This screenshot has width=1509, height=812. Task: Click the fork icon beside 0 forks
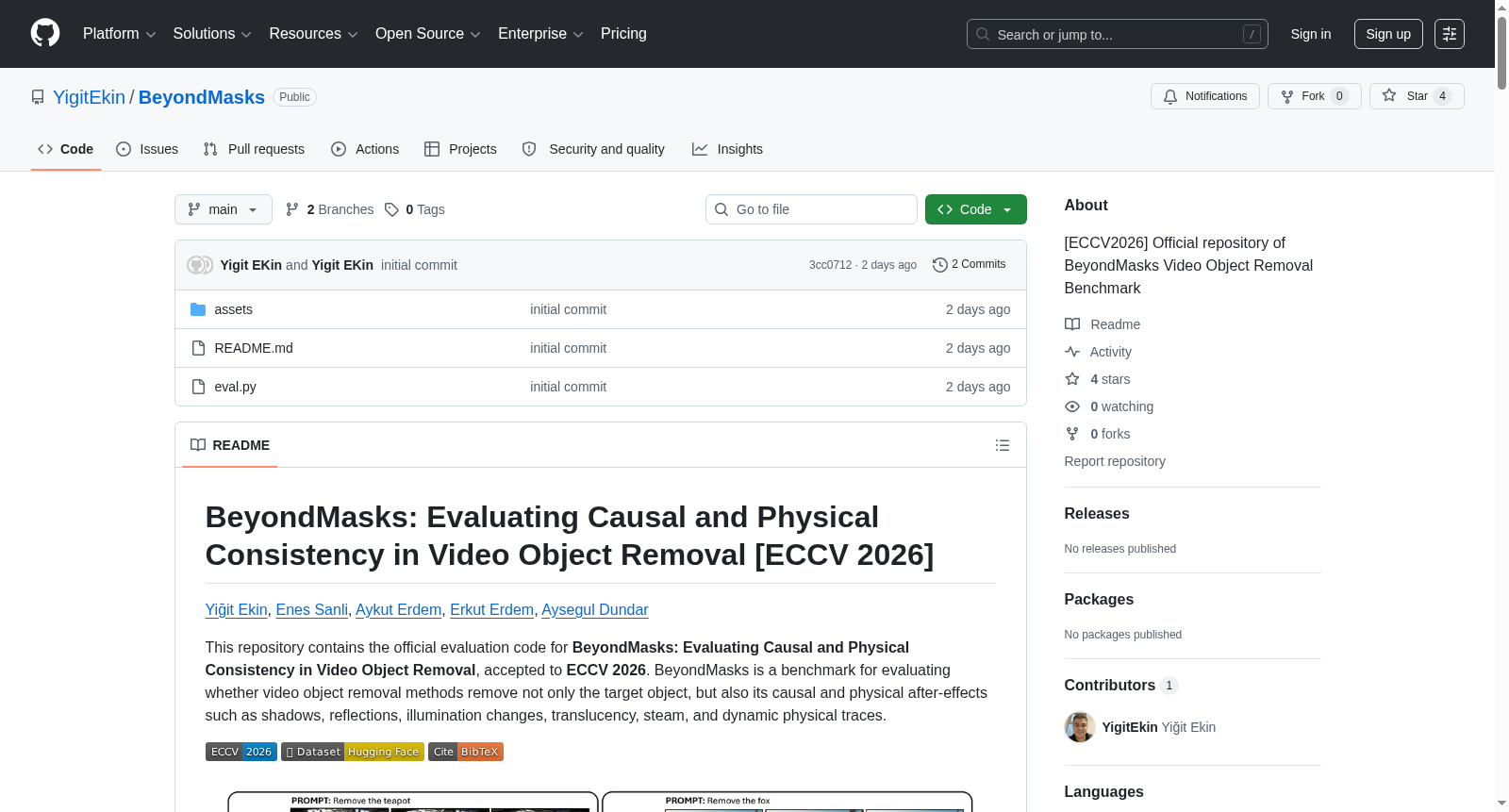[1072, 434]
